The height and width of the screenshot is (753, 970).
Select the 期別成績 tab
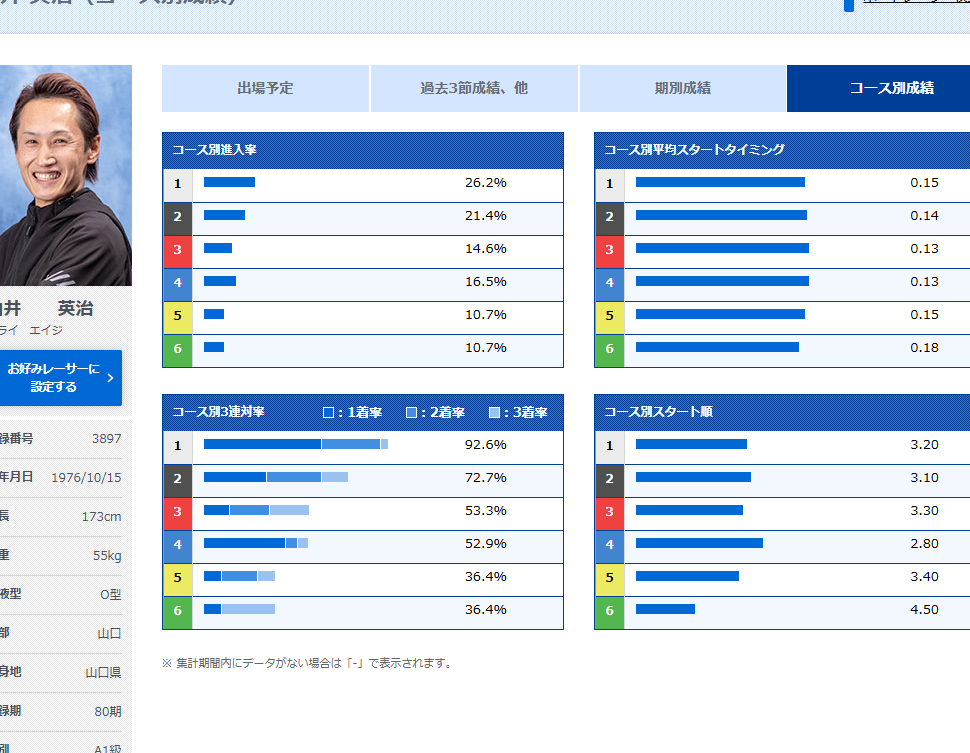tap(682, 88)
